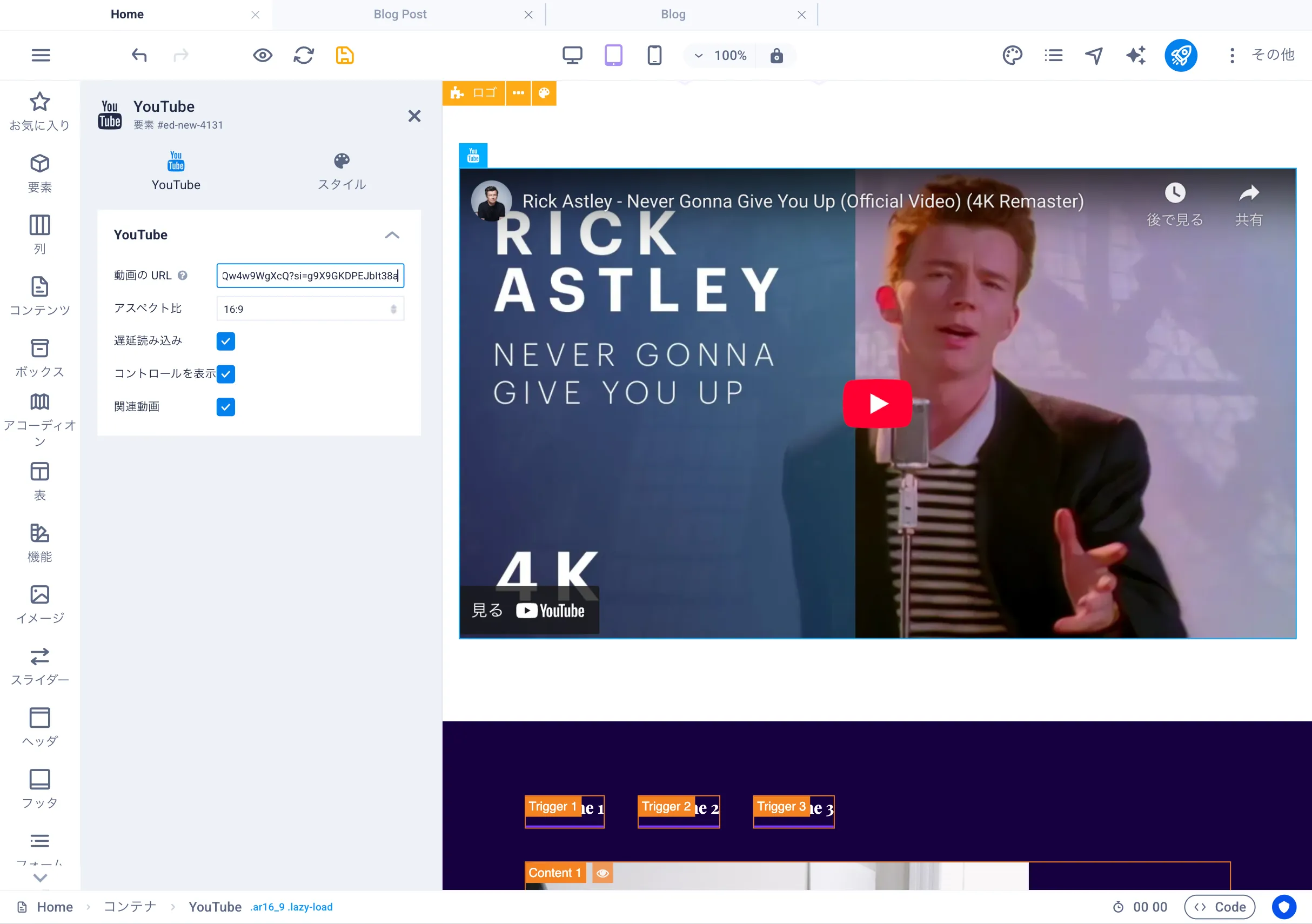Image resolution: width=1312 pixels, height=924 pixels.
Task: Open 機能 features category in sidebar
Action: point(39,543)
